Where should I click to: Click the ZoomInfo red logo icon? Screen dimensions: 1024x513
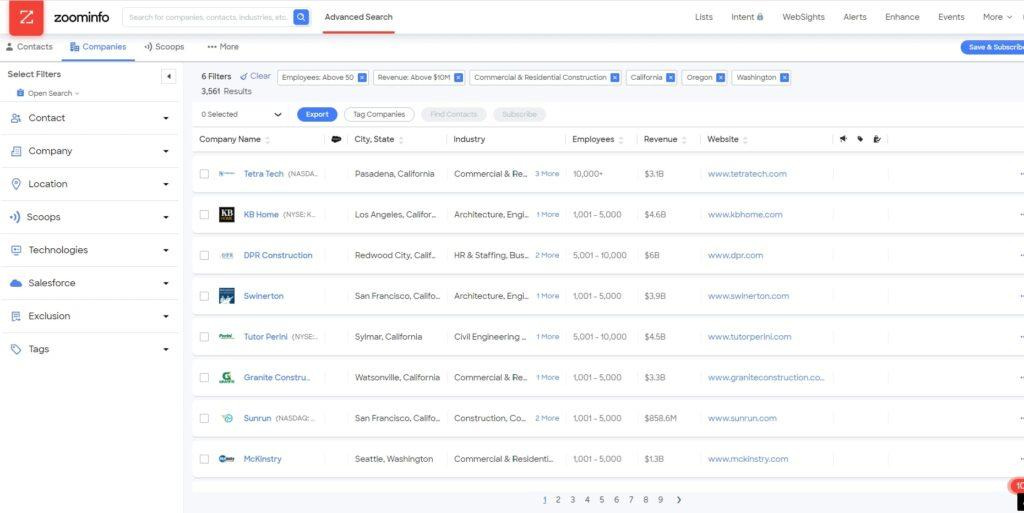click(x=26, y=18)
